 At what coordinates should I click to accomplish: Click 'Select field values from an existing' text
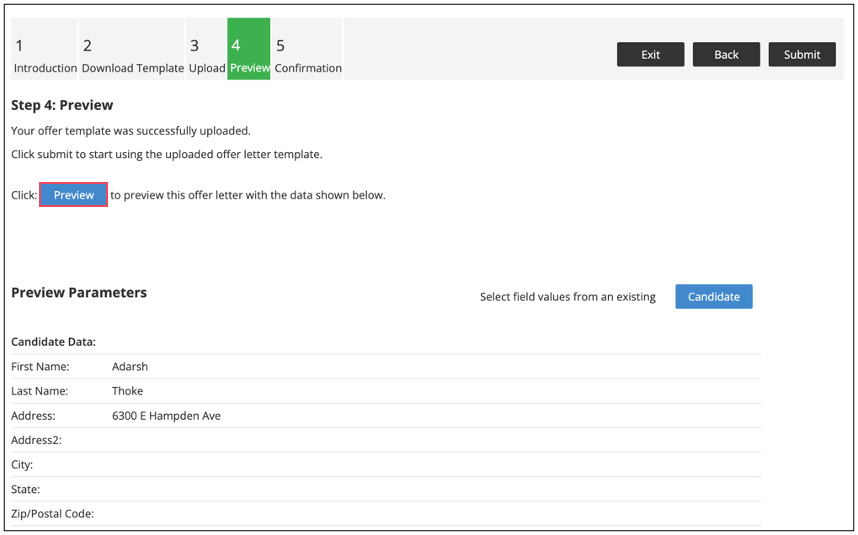click(567, 297)
